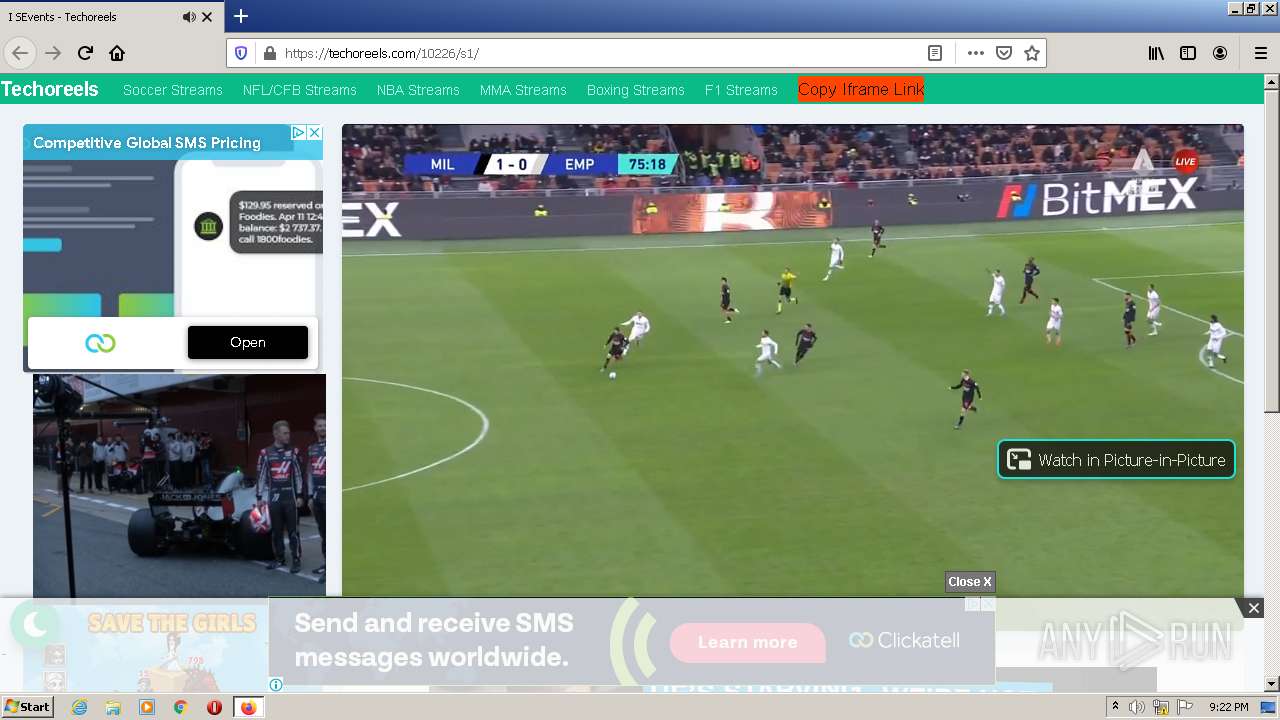Click Learn more in SMS ad
Screen dimensions: 1280x720
(x=748, y=642)
